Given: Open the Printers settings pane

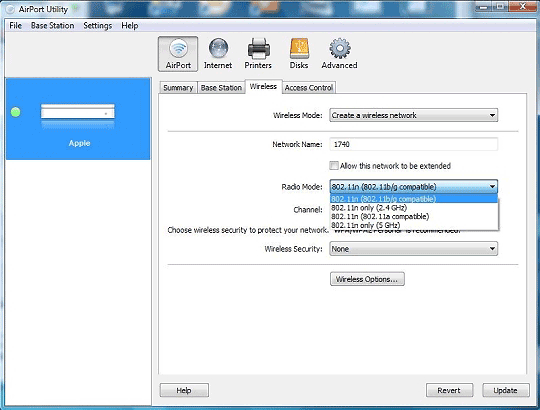Looking at the screenshot, I should 258,54.
